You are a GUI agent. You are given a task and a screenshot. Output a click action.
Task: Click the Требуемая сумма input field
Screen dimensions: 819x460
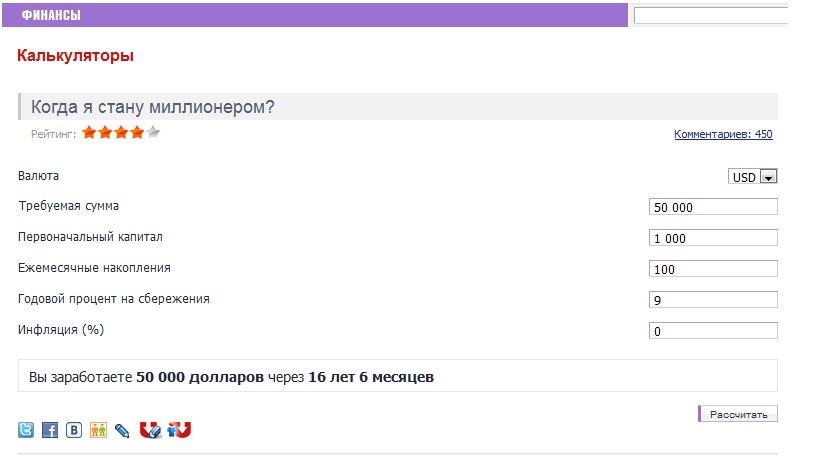713,207
